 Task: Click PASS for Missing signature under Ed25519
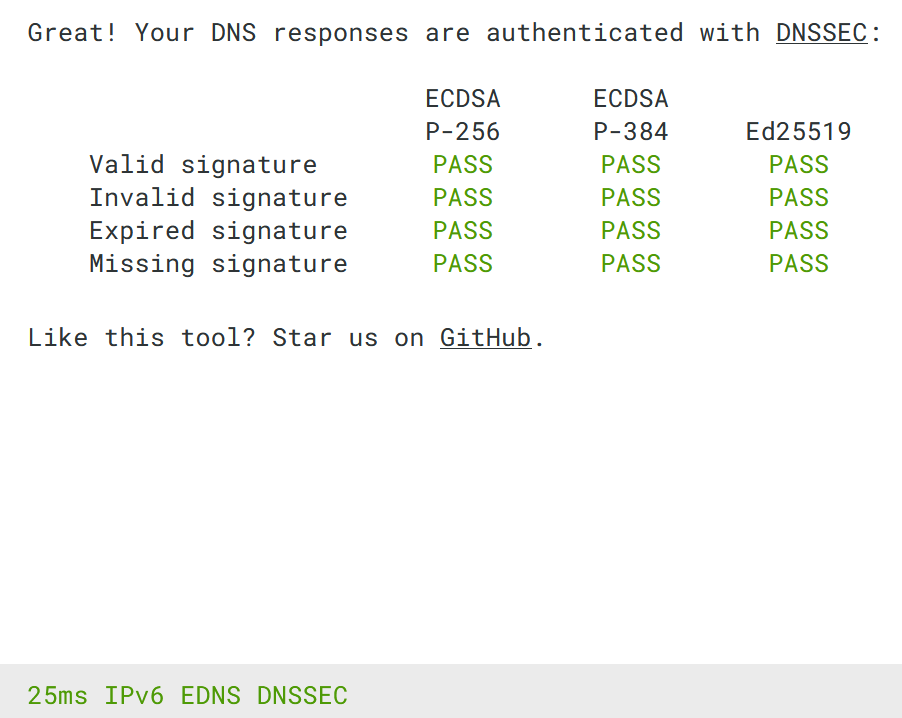tap(798, 264)
